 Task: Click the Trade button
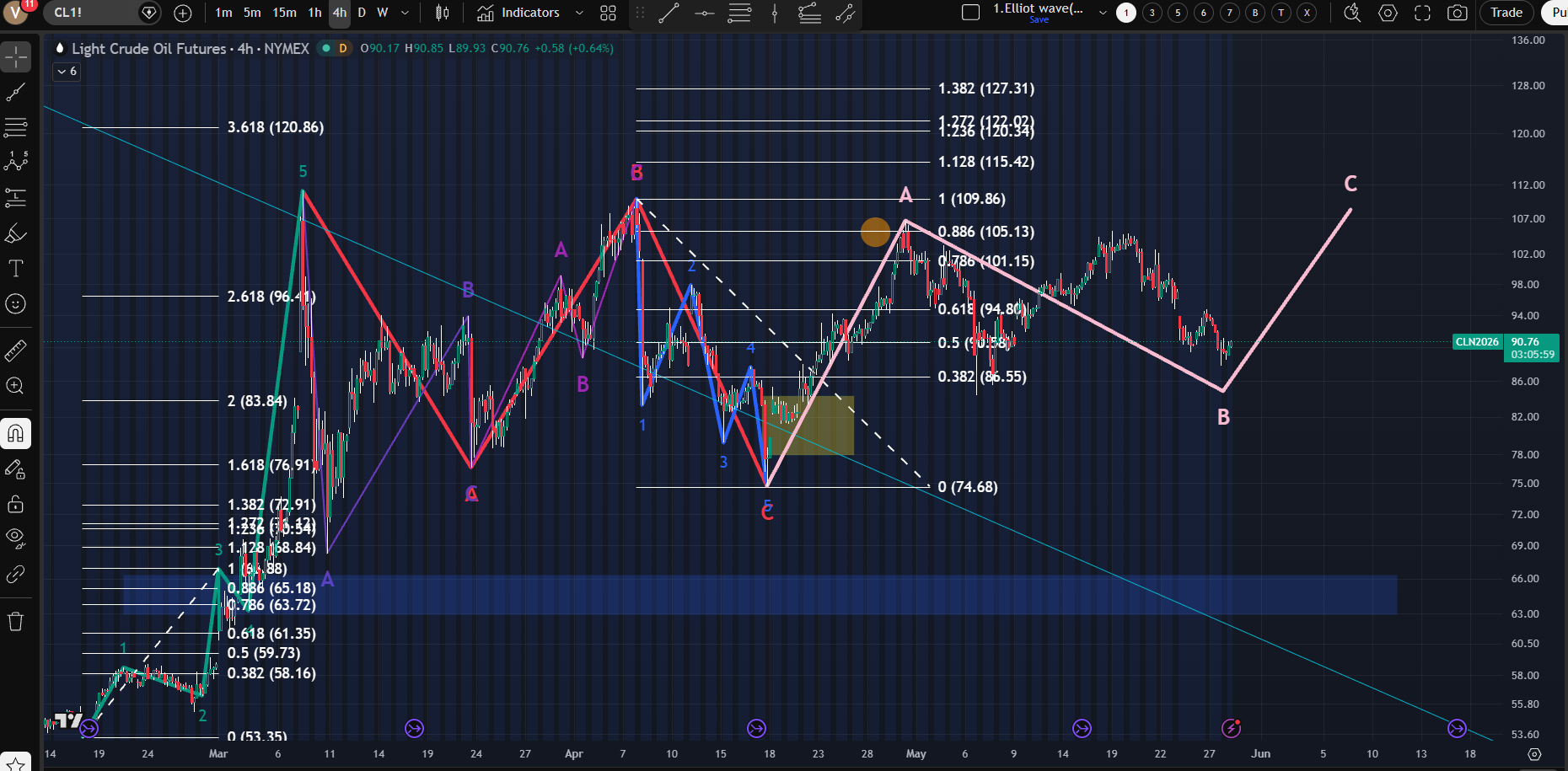click(x=1506, y=13)
